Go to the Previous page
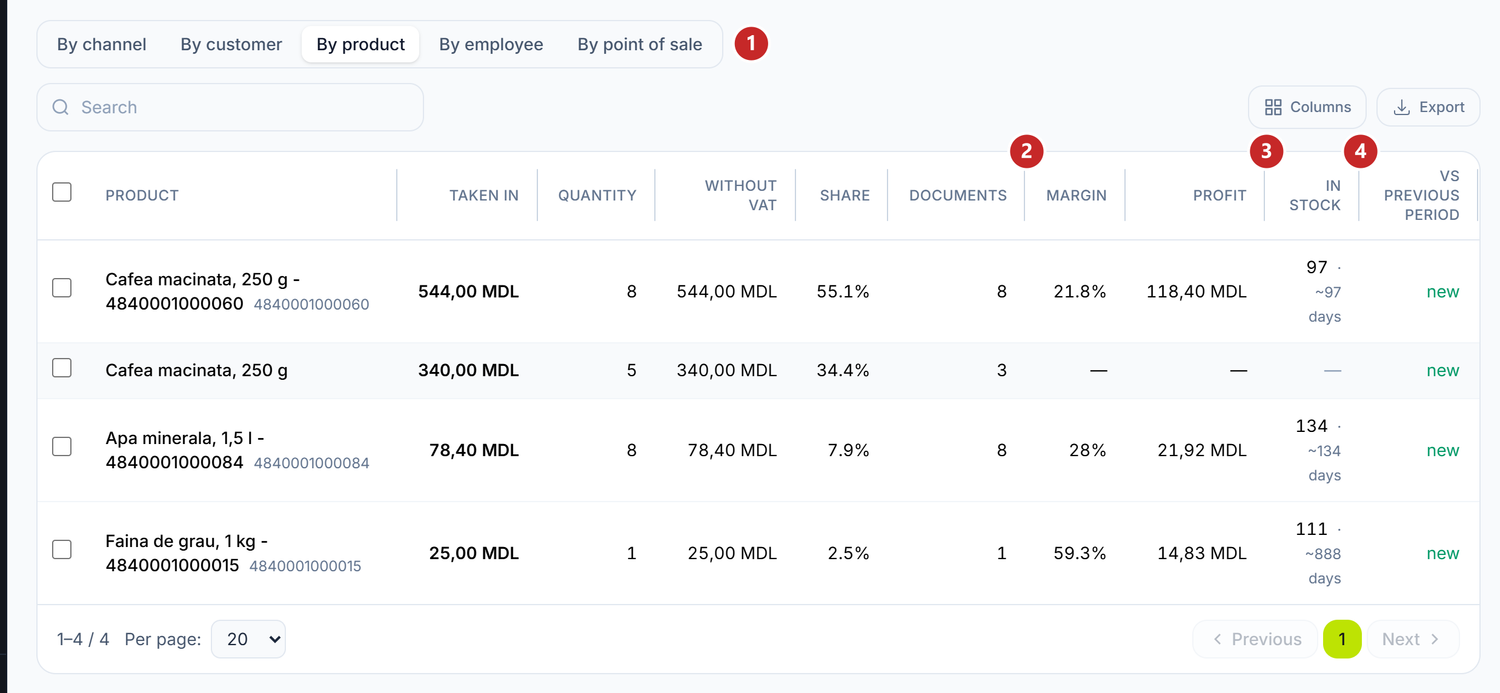This screenshot has height=693, width=1500. (x=1256, y=639)
